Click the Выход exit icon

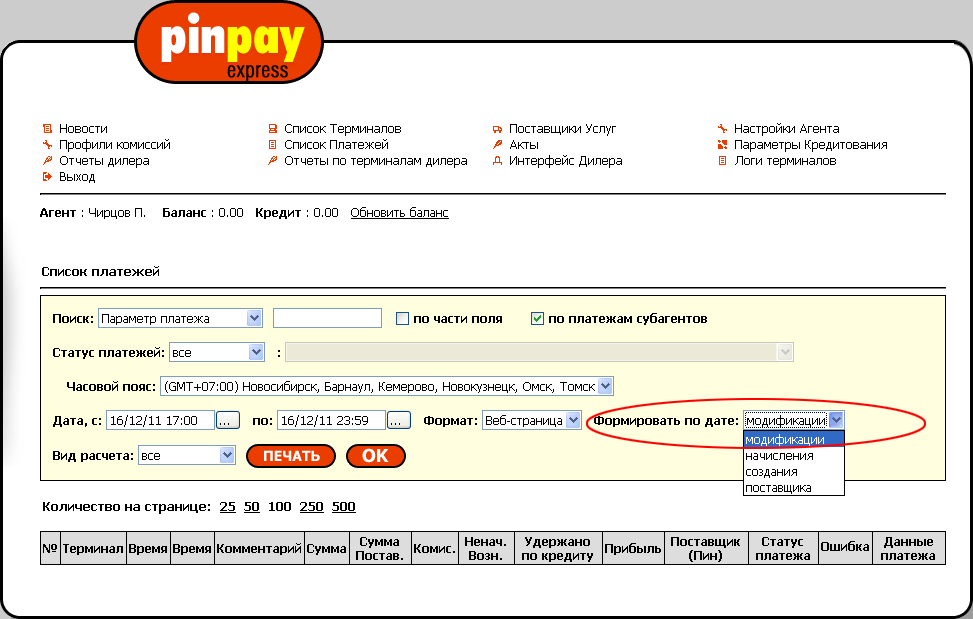pos(46,177)
